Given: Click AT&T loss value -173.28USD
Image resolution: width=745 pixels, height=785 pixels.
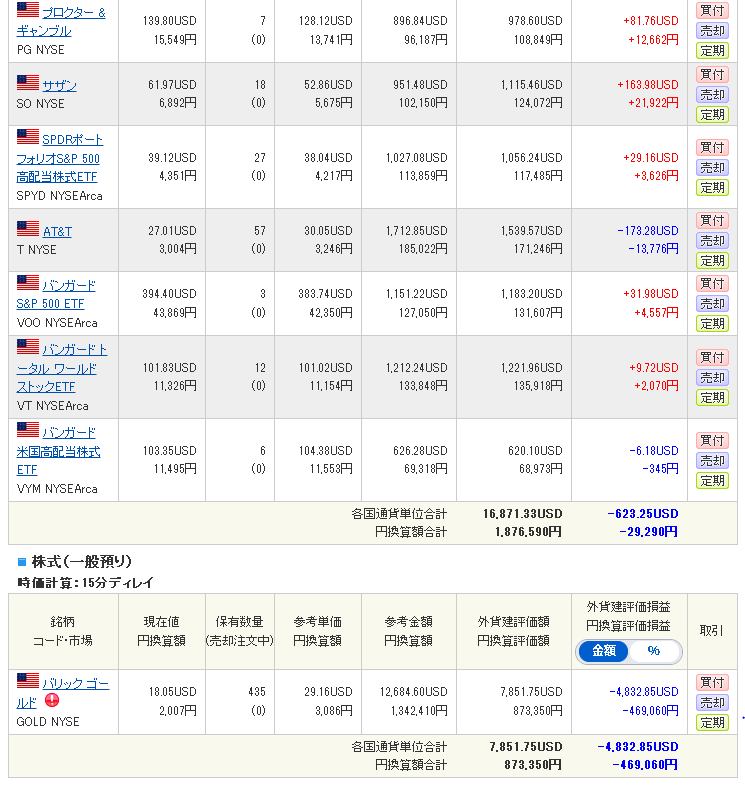Looking at the screenshot, I should pos(648,231).
